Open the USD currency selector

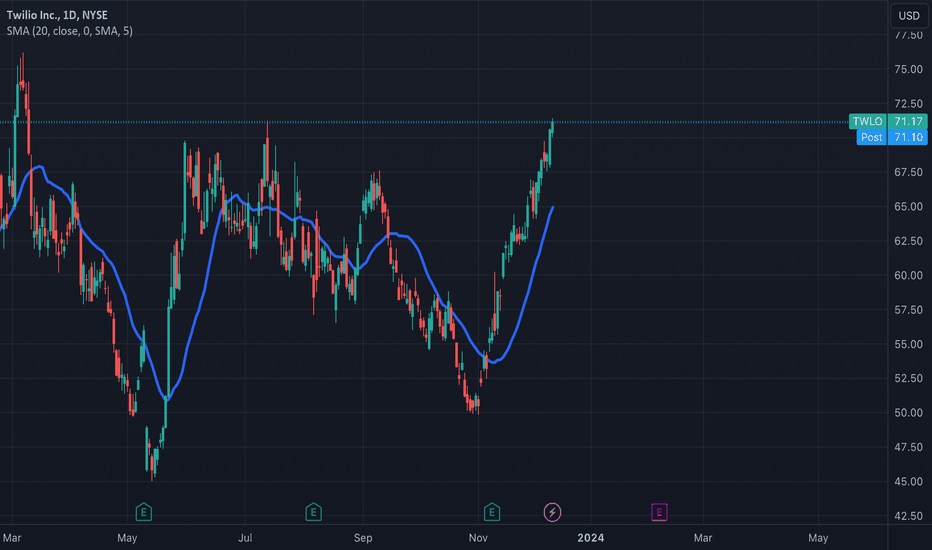[x=909, y=15]
